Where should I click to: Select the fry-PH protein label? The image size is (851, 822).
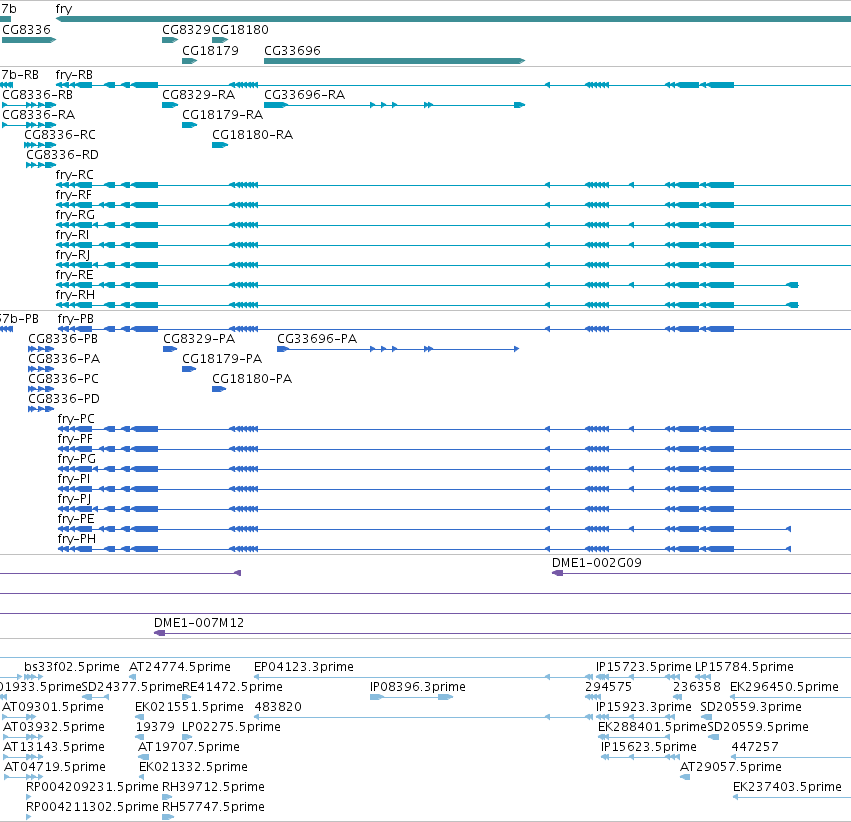[77, 539]
